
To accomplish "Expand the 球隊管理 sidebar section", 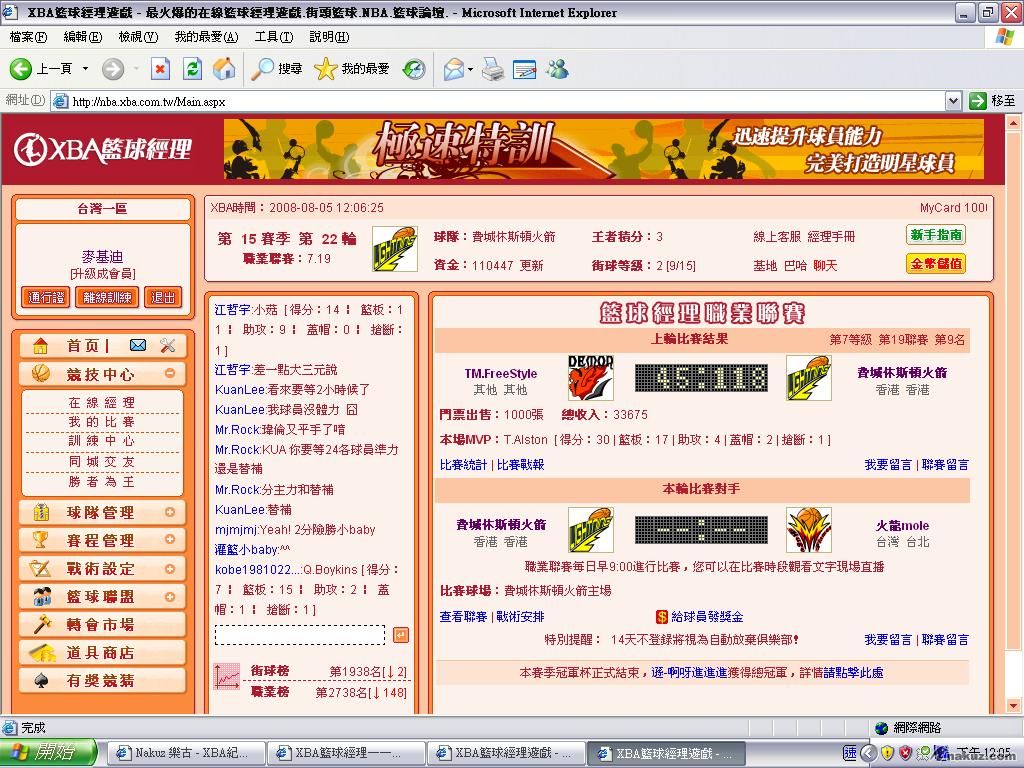I will click(x=170, y=513).
